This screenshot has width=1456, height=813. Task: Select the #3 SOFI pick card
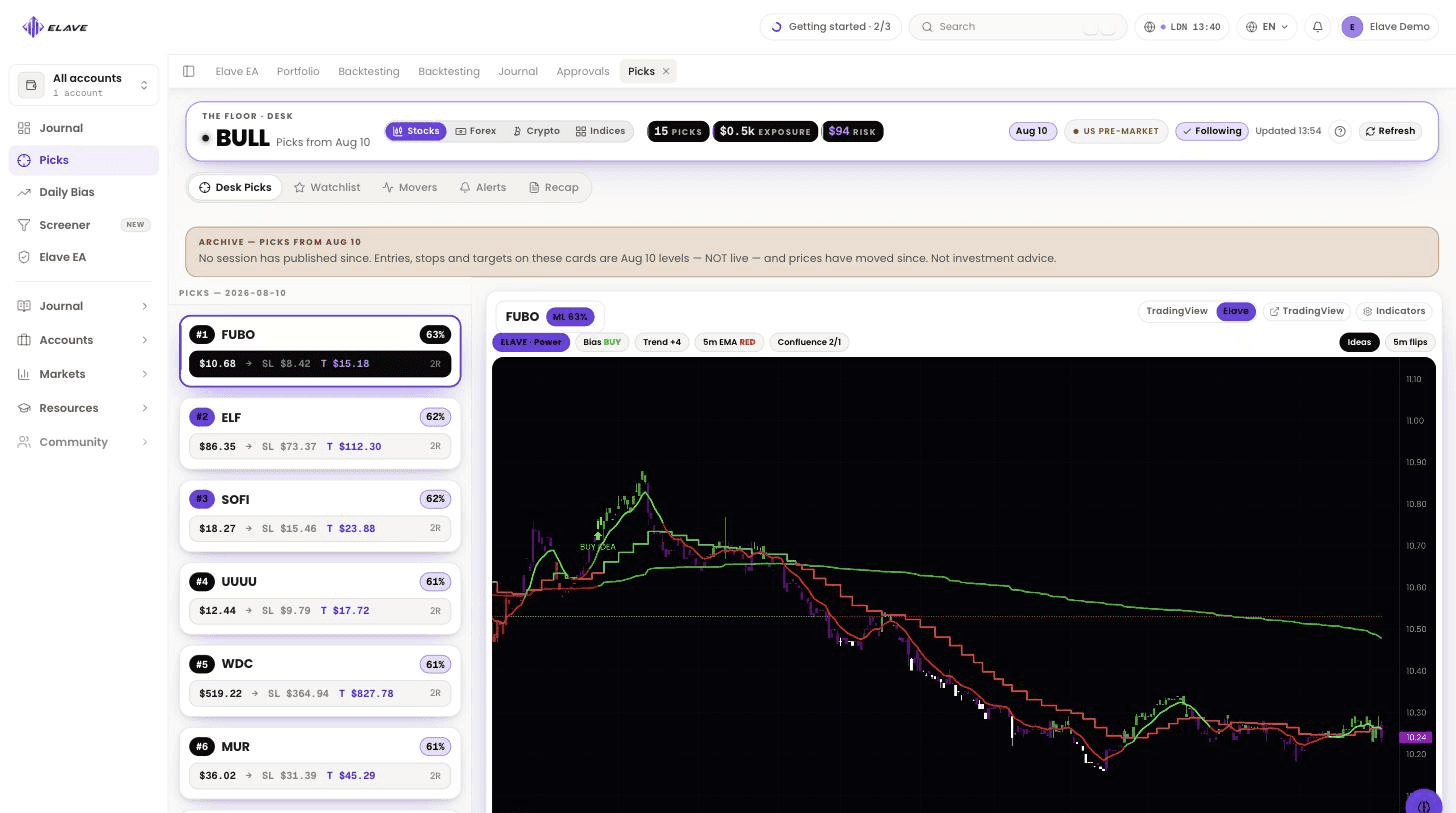pyautogui.click(x=320, y=516)
